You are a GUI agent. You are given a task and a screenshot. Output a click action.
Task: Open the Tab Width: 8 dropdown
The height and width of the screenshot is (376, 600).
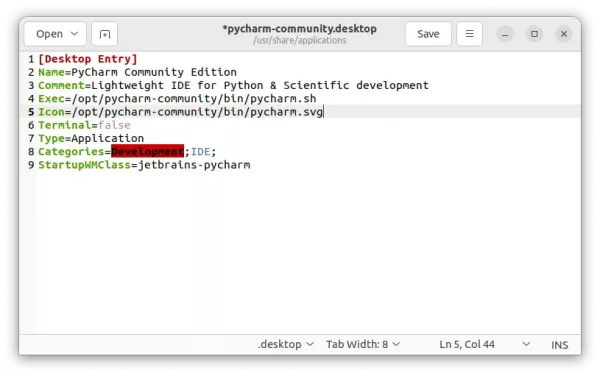click(363, 344)
